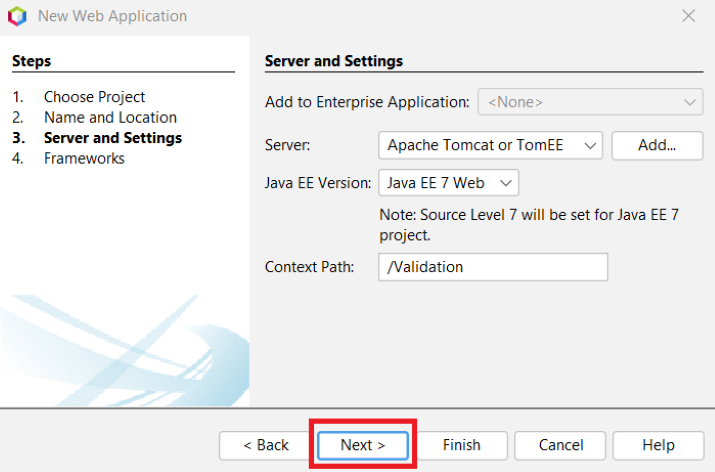
Task: Click the Finish button
Action: 461,445
